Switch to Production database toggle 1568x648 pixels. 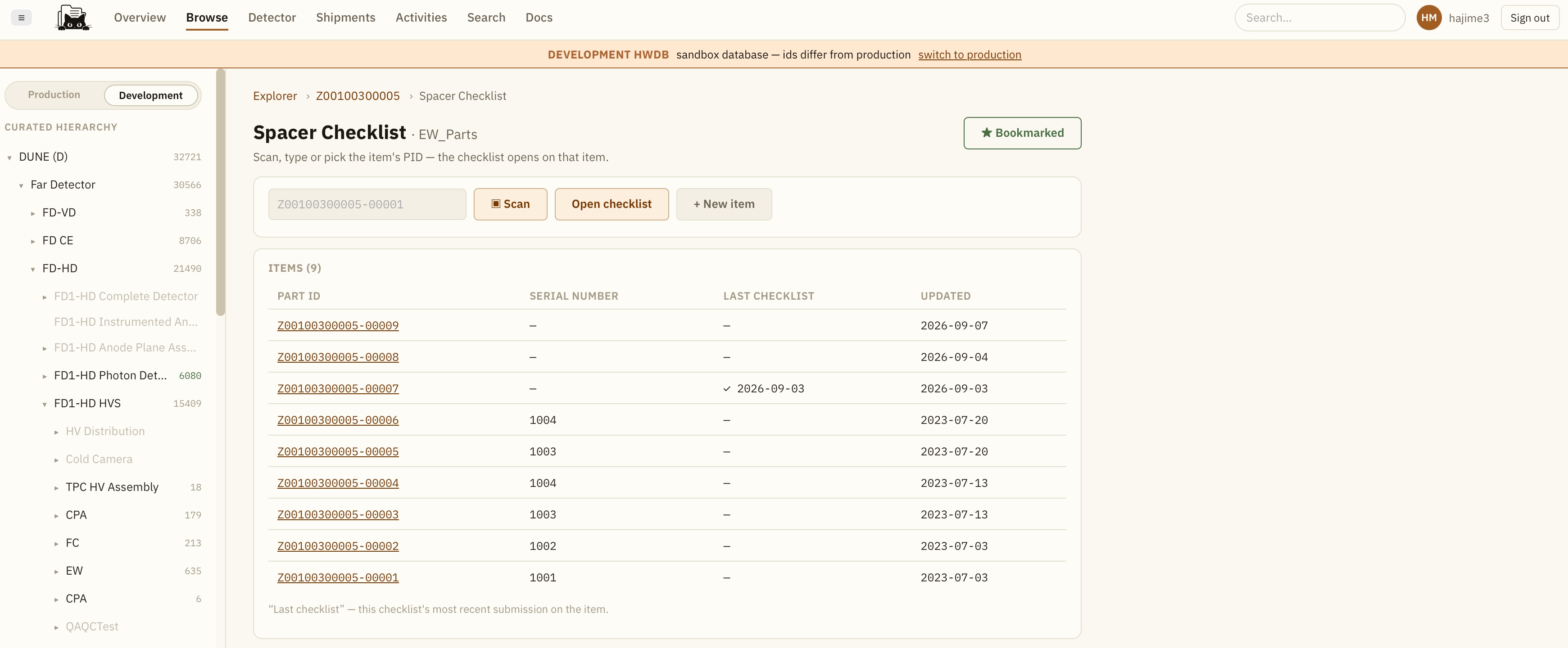54,95
